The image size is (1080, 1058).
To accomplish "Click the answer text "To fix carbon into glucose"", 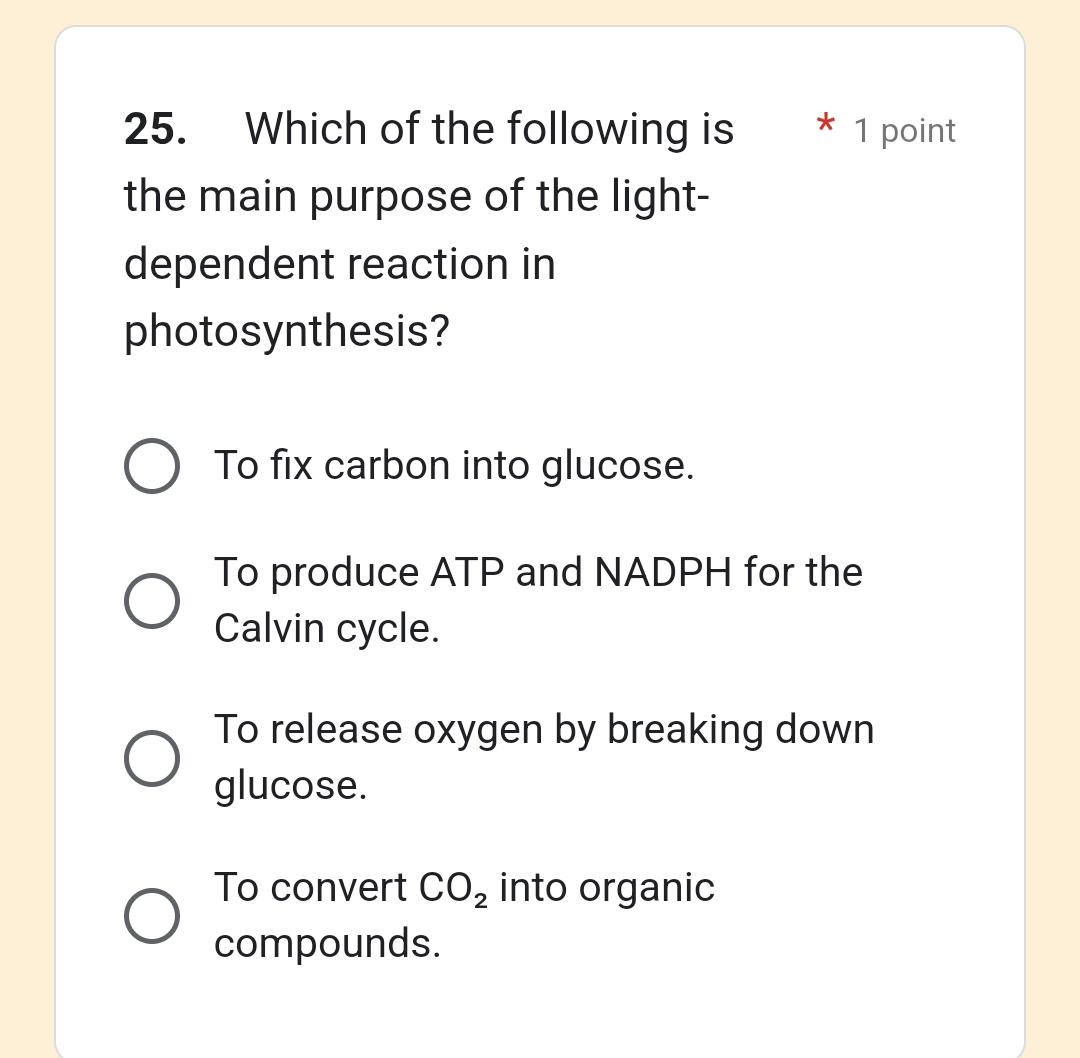I will pos(455,465).
